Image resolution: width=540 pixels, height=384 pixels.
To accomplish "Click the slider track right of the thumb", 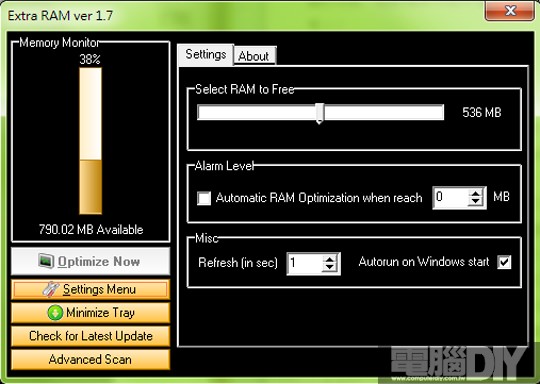I will (x=384, y=113).
